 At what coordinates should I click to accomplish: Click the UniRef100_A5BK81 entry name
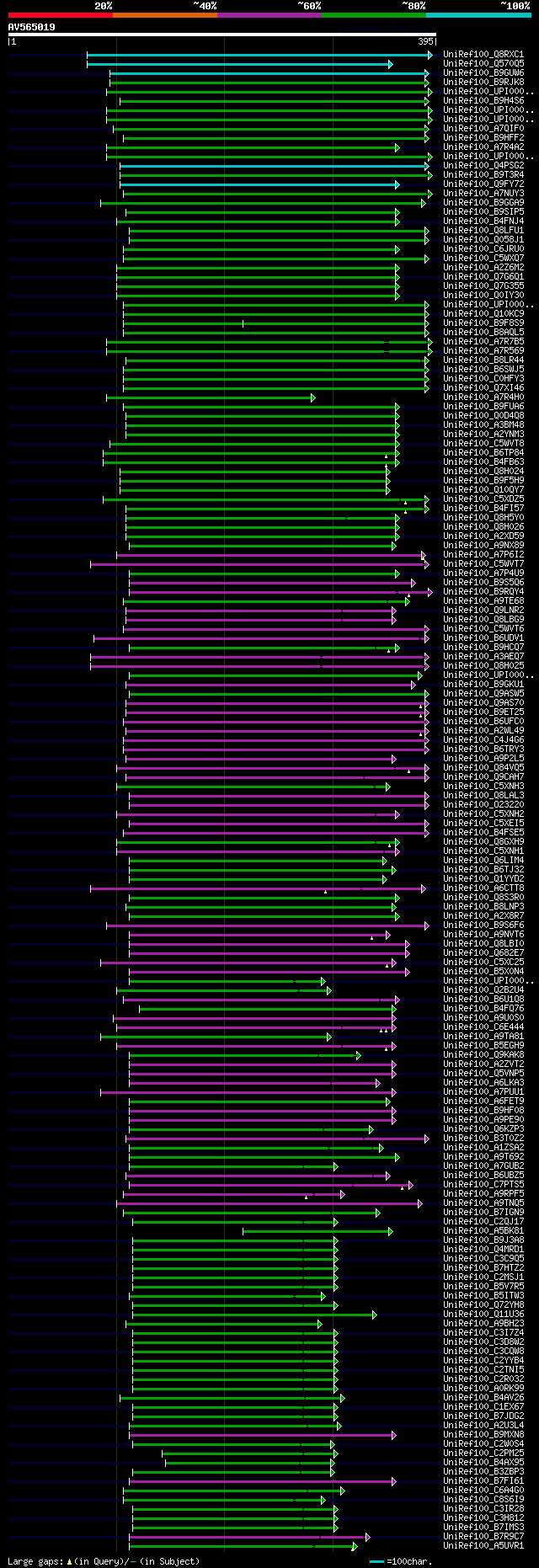point(483,1231)
